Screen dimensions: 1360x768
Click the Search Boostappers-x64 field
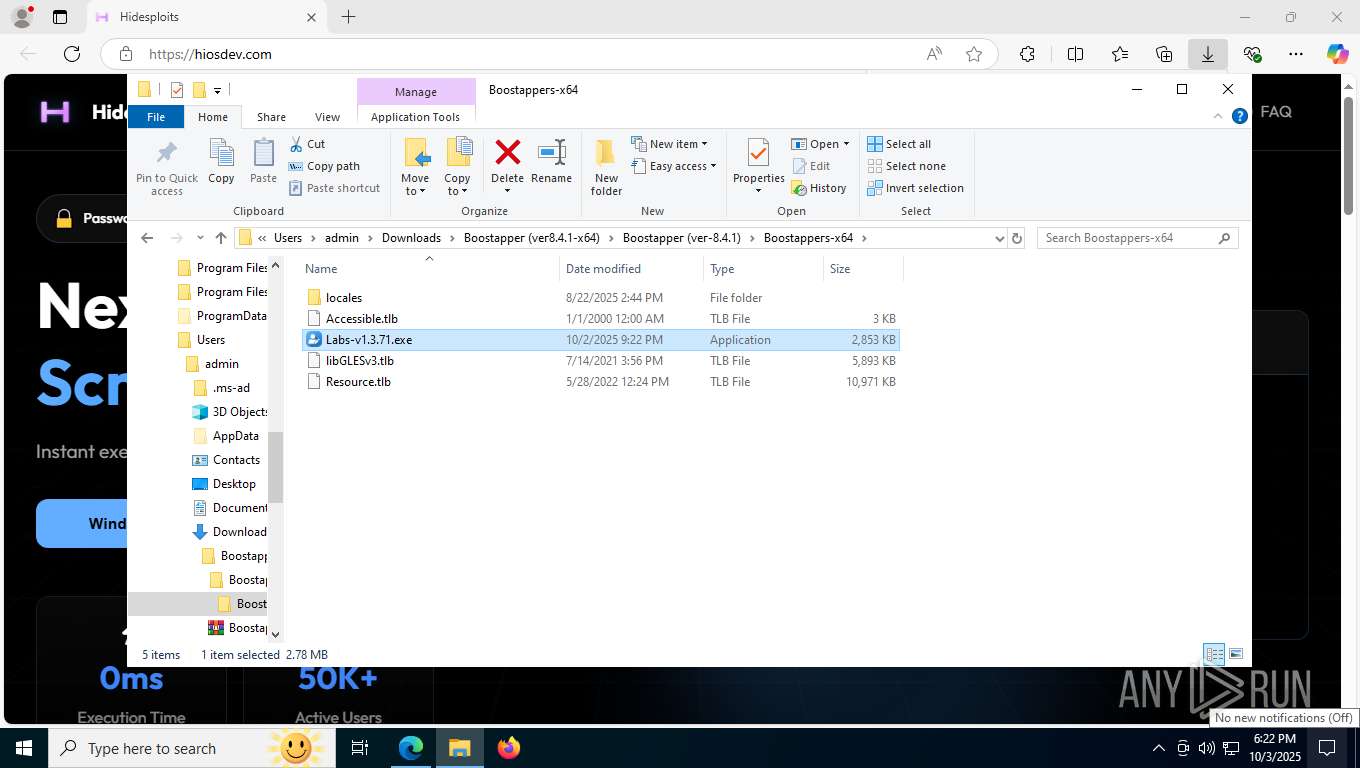point(1137,238)
